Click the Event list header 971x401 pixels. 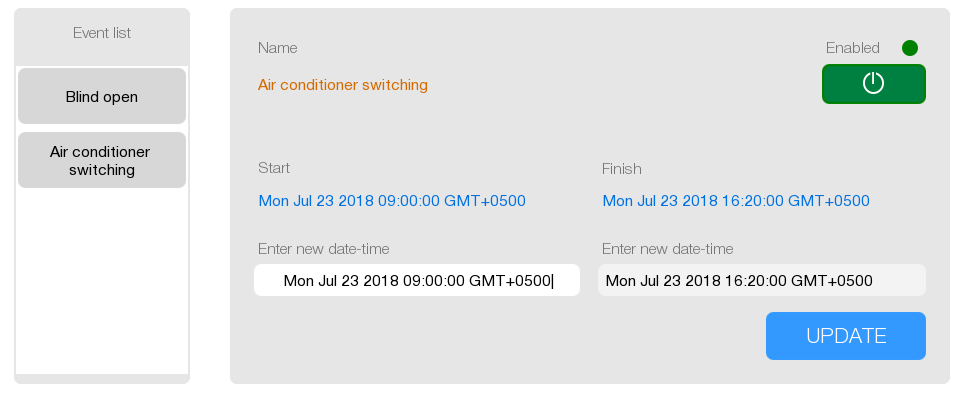point(102,34)
